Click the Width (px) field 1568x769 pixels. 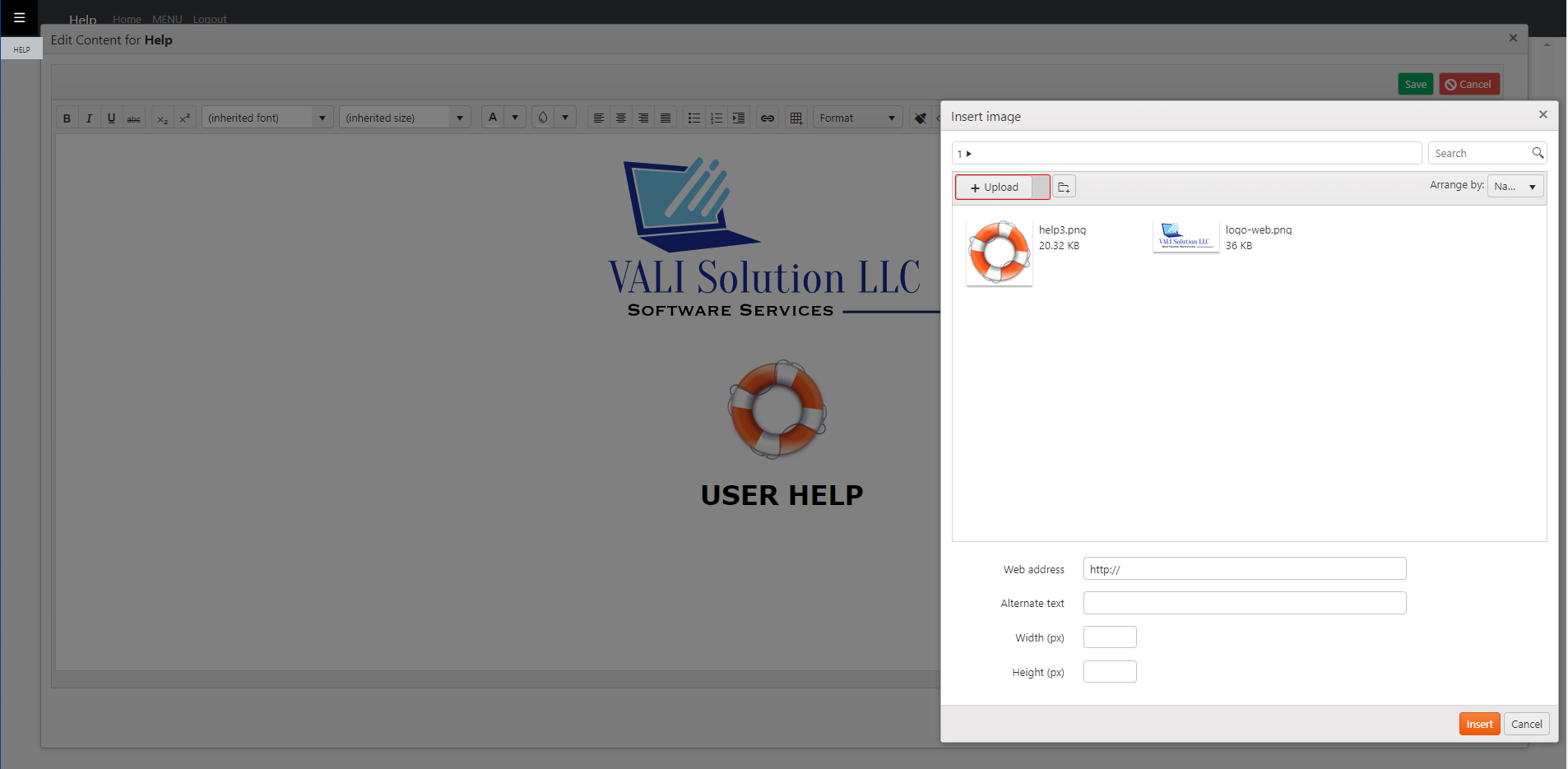[x=1110, y=637]
